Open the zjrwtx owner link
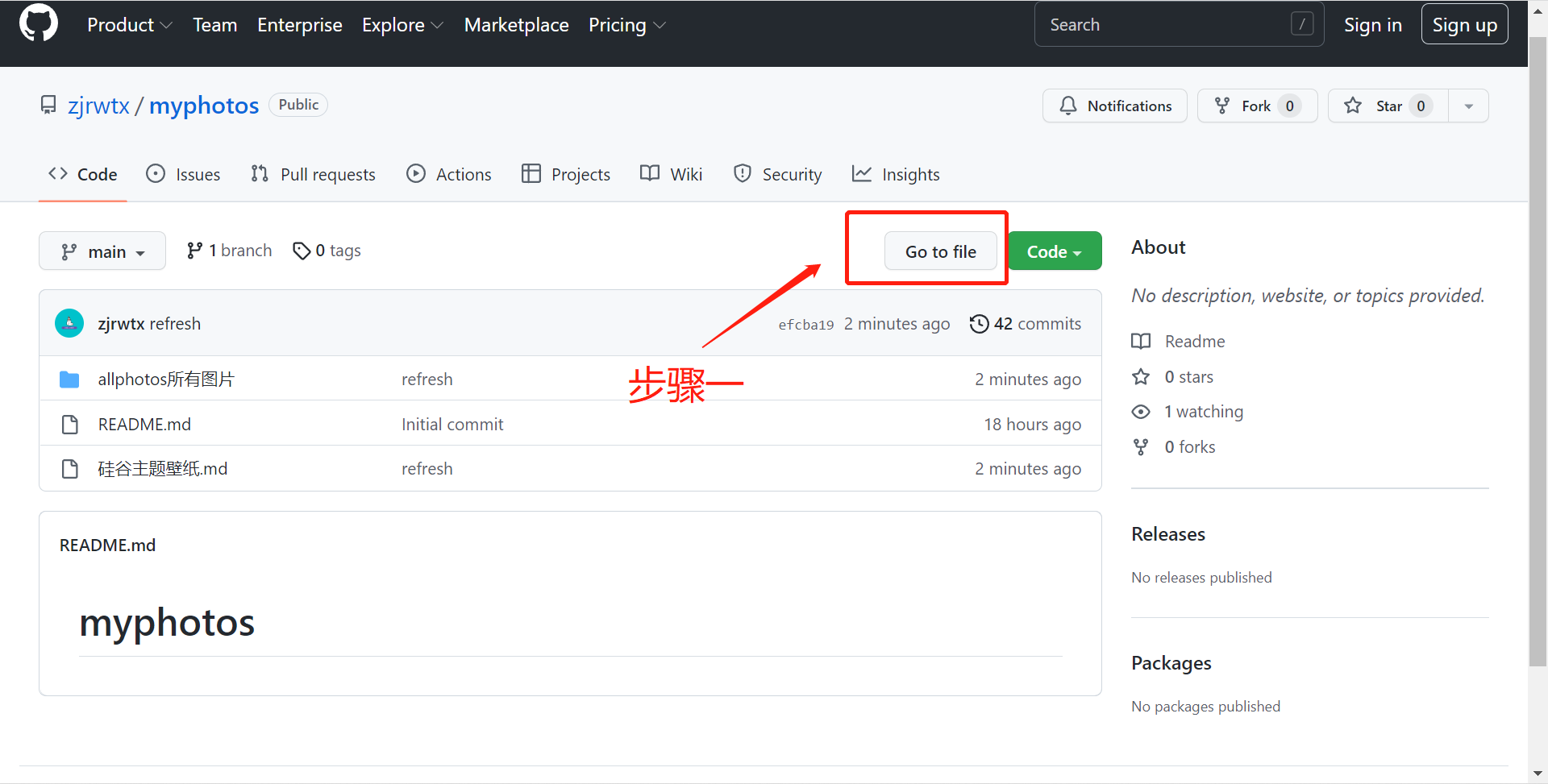Image resolution: width=1548 pixels, height=784 pixels. [98, 106]
